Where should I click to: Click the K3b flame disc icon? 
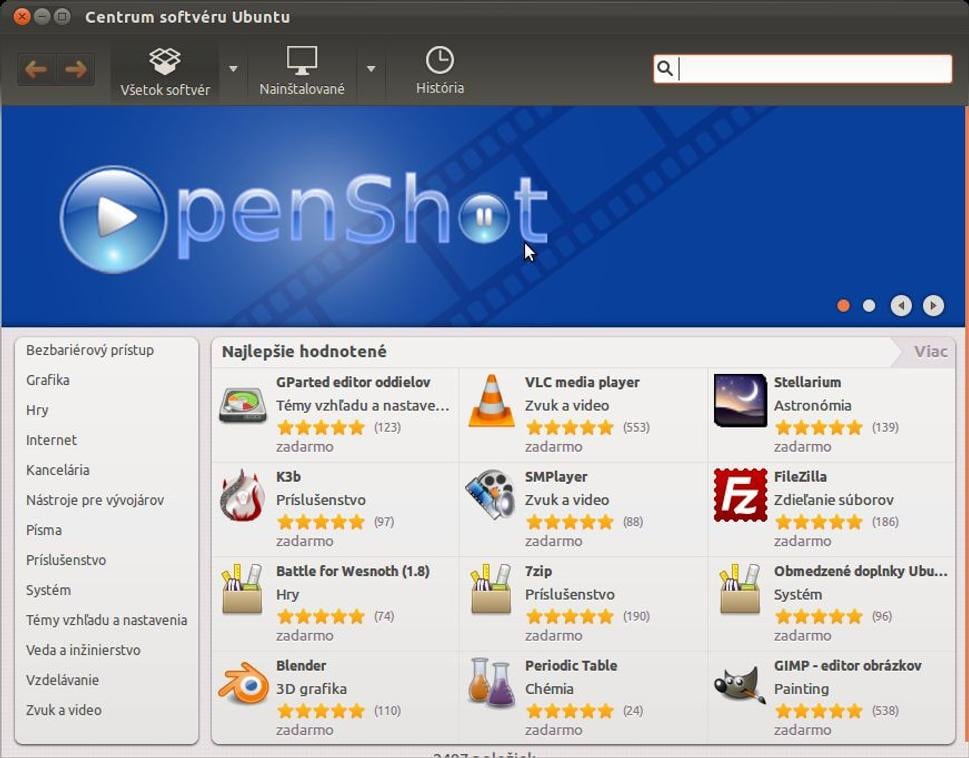point(242,495)
